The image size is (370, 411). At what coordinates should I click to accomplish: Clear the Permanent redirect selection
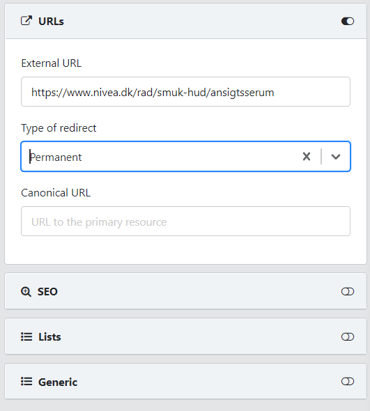coord(306,156)
